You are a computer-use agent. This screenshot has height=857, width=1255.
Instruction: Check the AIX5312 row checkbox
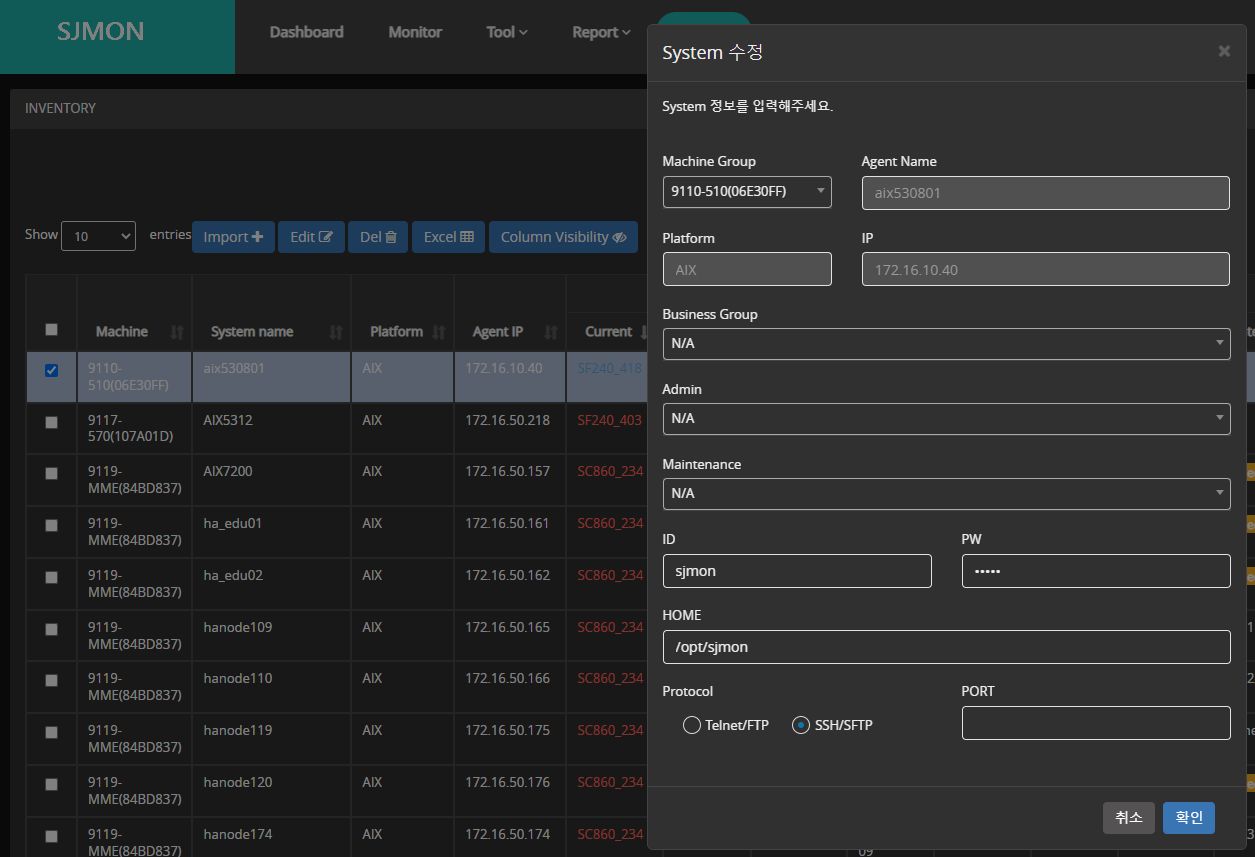click(x=52, y=422)
